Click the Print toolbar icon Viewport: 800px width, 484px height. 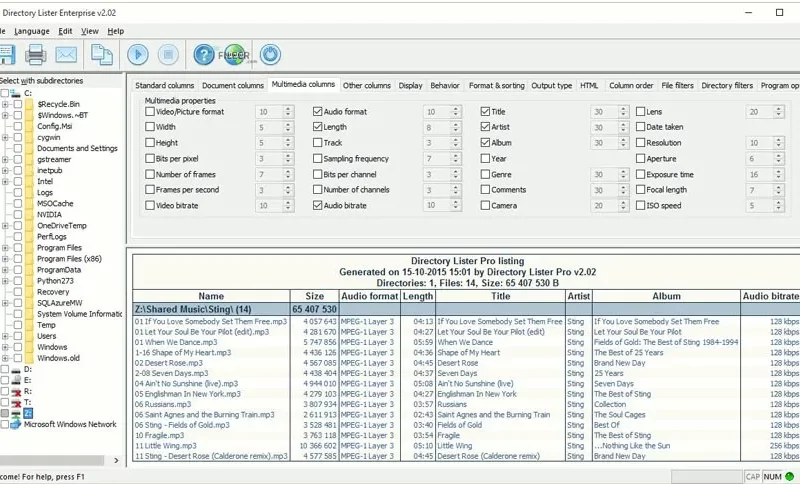pos(36,55)
